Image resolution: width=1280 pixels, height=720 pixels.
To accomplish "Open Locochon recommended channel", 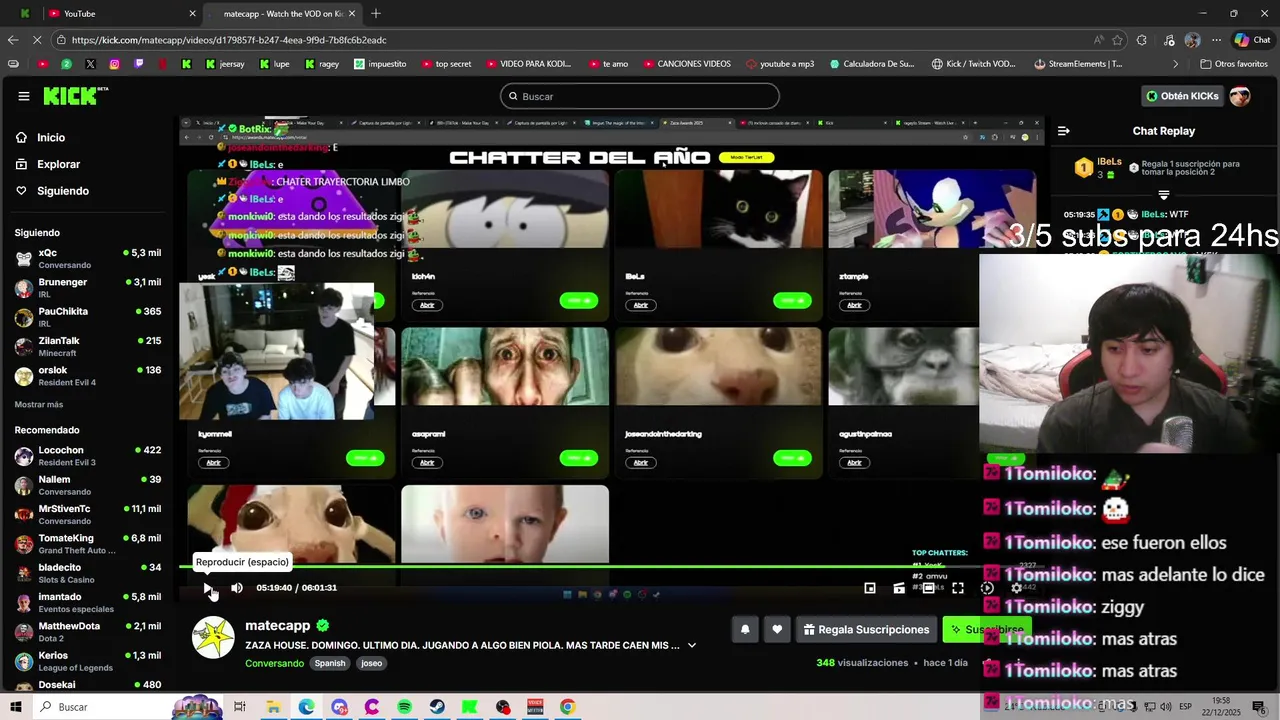I will (x=88, y=456).
